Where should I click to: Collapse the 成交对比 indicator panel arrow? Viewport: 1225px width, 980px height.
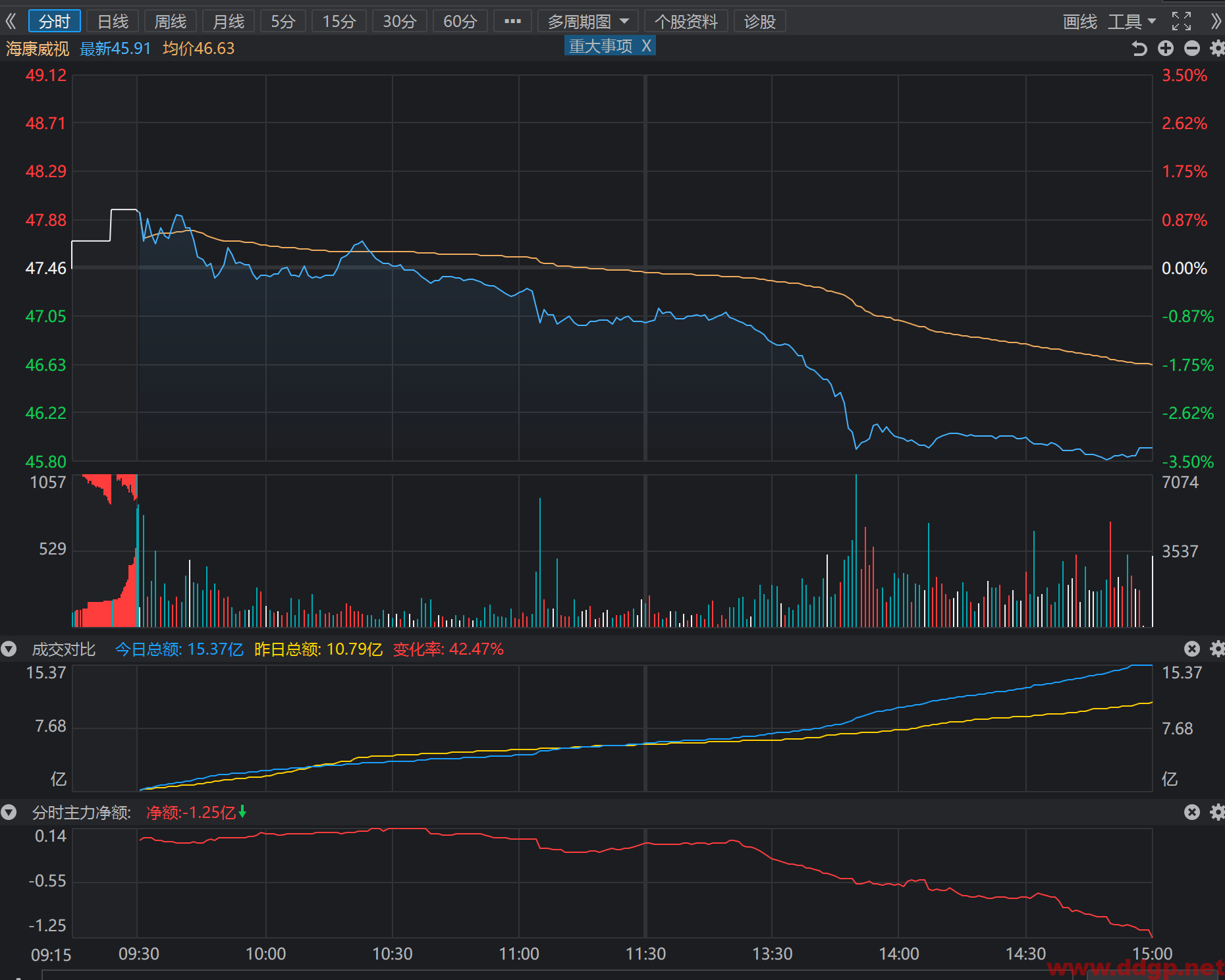9,649
